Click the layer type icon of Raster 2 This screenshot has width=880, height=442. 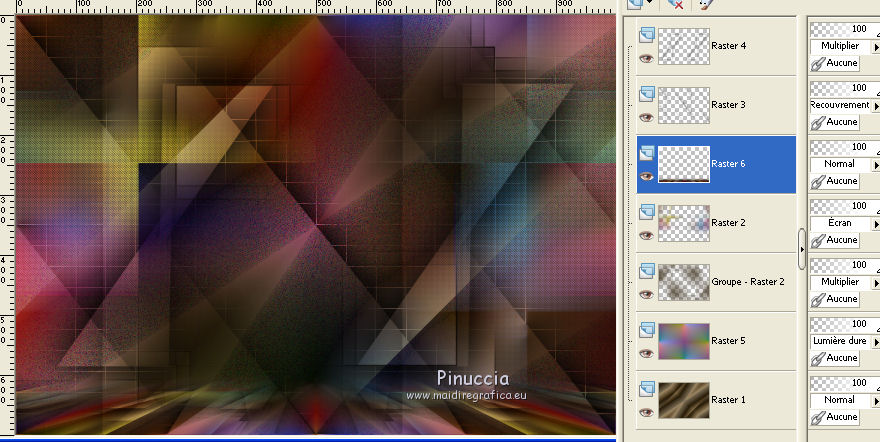click(x=647, y=212)
